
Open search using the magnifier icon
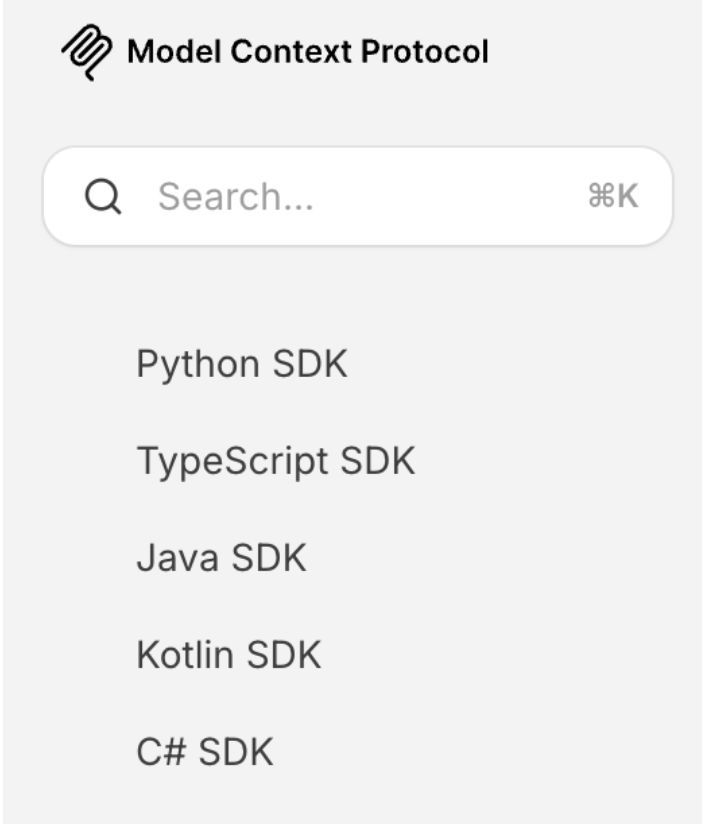102,197
